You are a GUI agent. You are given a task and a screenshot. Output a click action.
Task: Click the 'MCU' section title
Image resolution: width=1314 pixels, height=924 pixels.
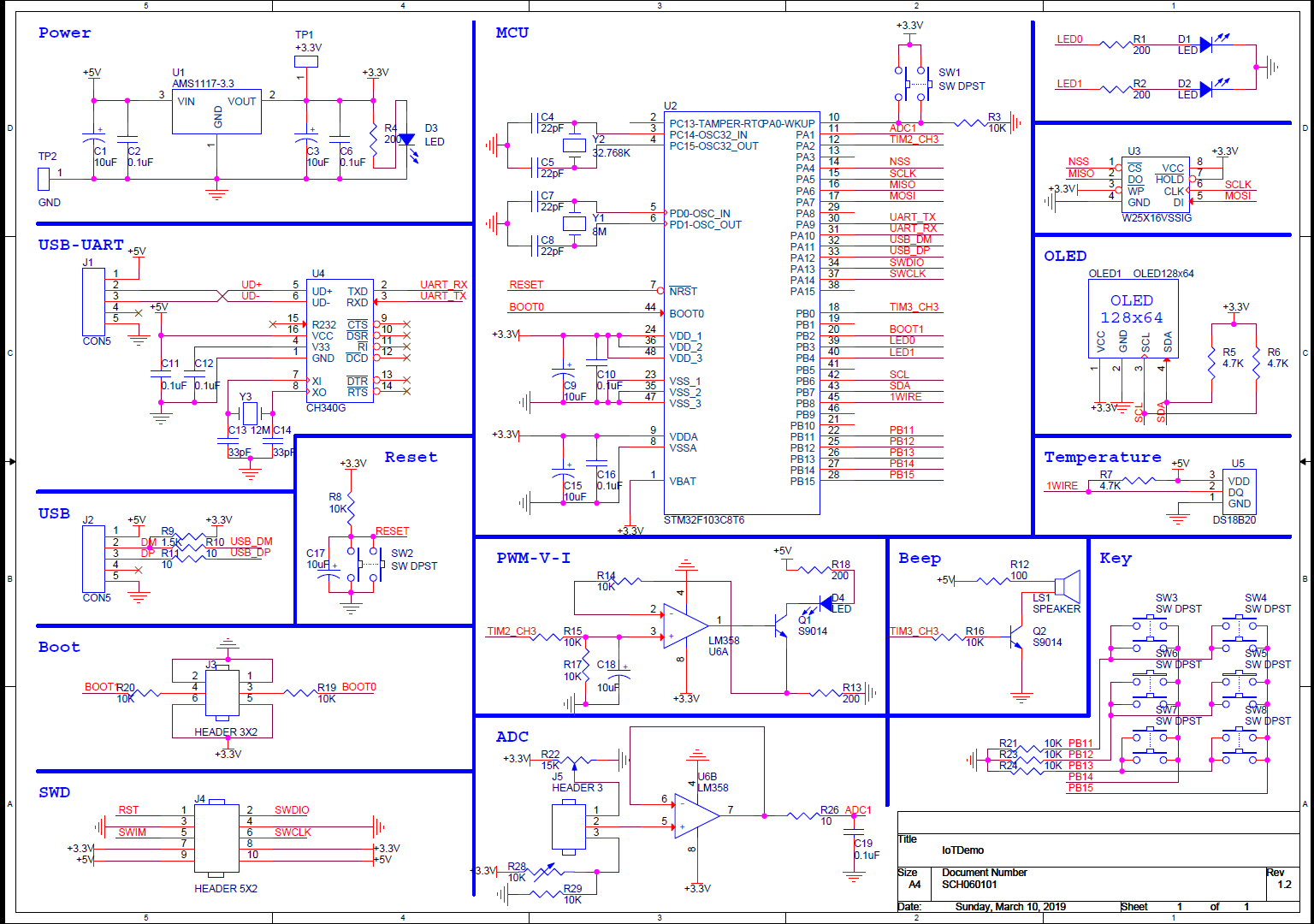click(x=512, y=33)
